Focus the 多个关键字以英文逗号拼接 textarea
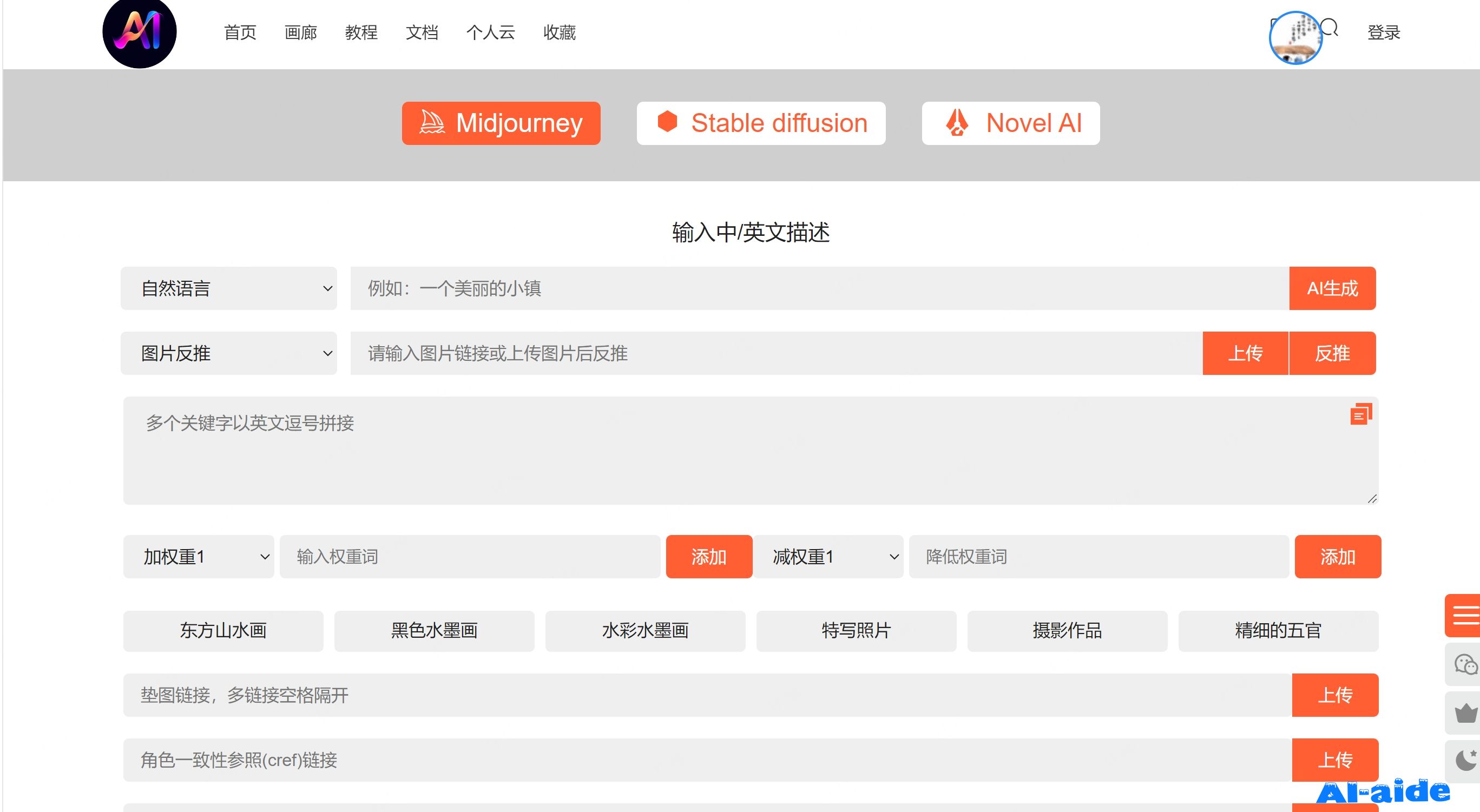 point(751,451)
